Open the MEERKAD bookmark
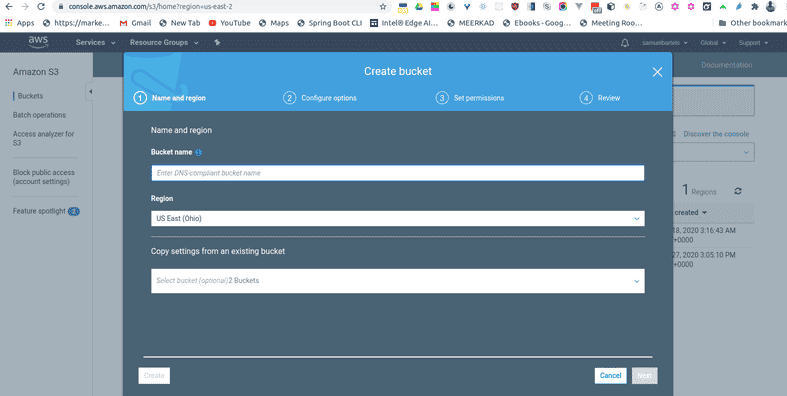The width and height of the screenshot is (787, 396). 470,23
